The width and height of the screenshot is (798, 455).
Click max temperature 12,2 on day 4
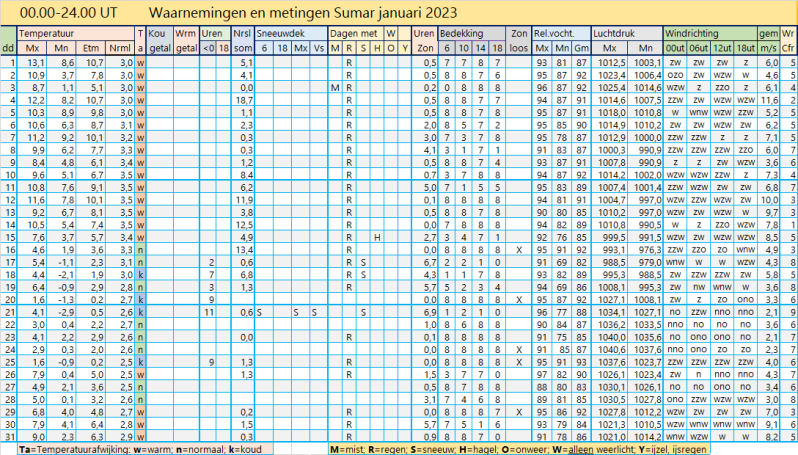tap(37, 100)
